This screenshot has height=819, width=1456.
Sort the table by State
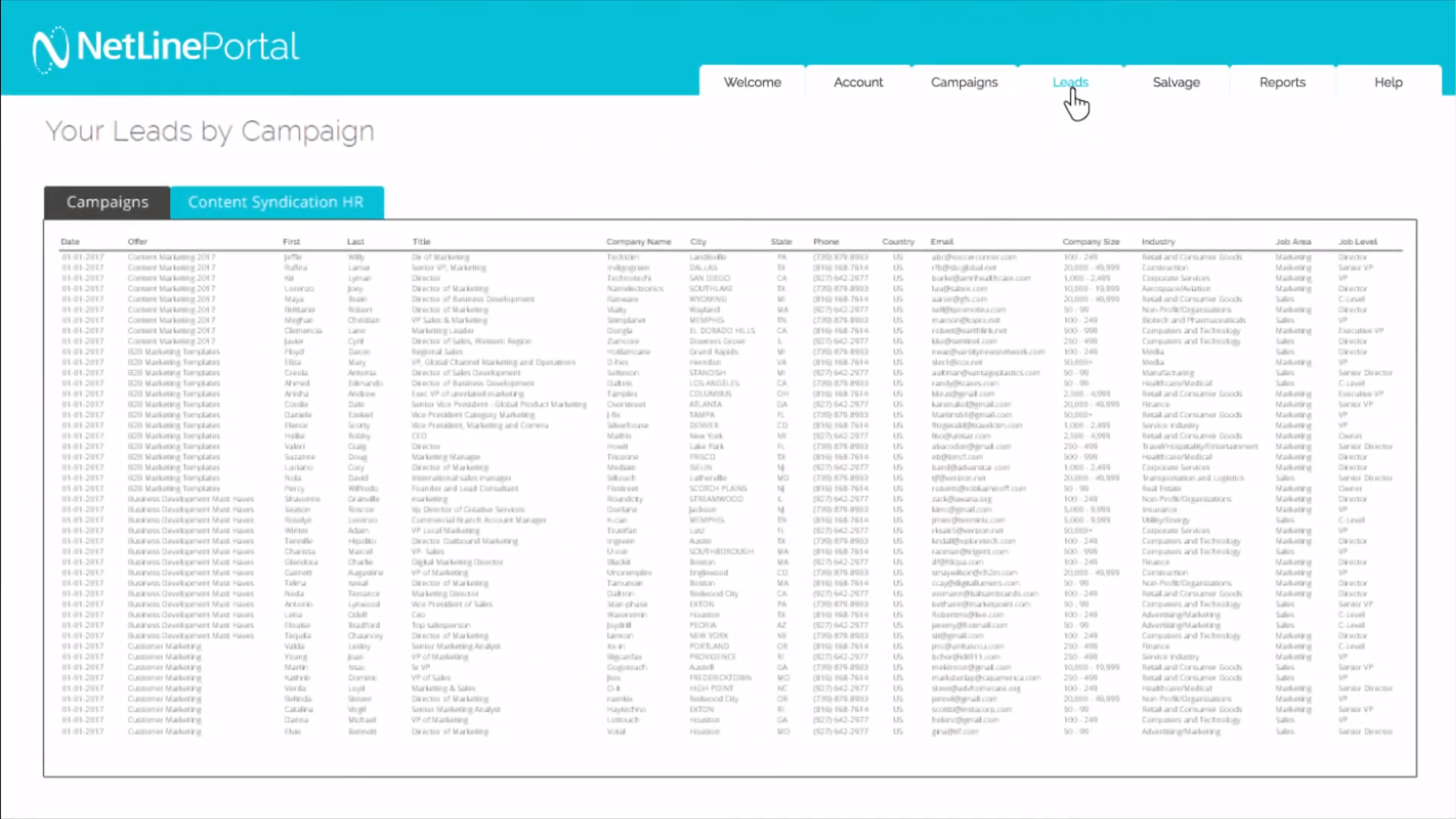(x=781, y=241)
